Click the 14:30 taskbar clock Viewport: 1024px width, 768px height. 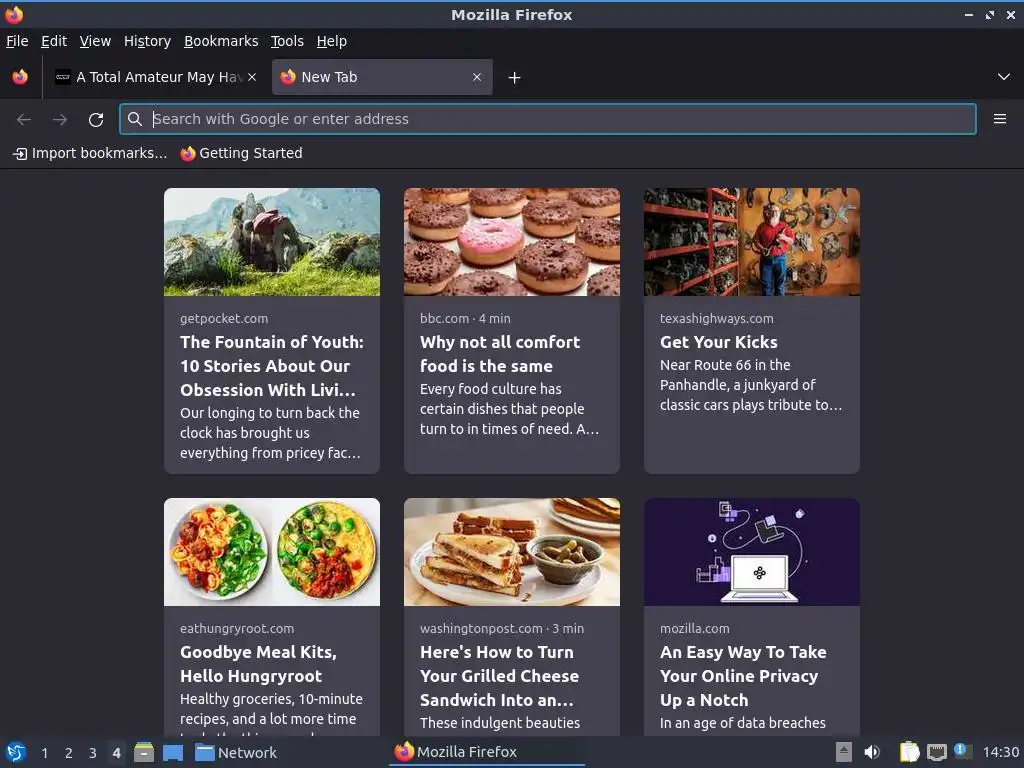[x=1000, y=752]
